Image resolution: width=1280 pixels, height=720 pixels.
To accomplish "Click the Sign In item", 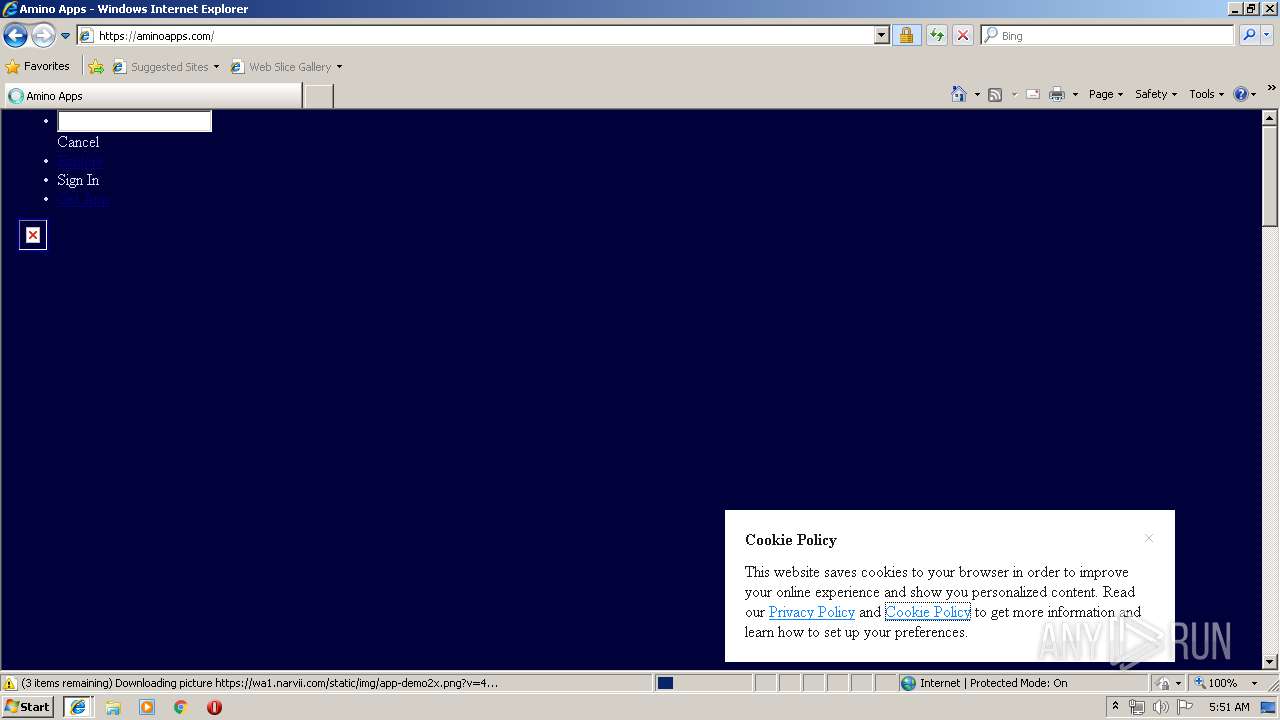I will (78, 180).
